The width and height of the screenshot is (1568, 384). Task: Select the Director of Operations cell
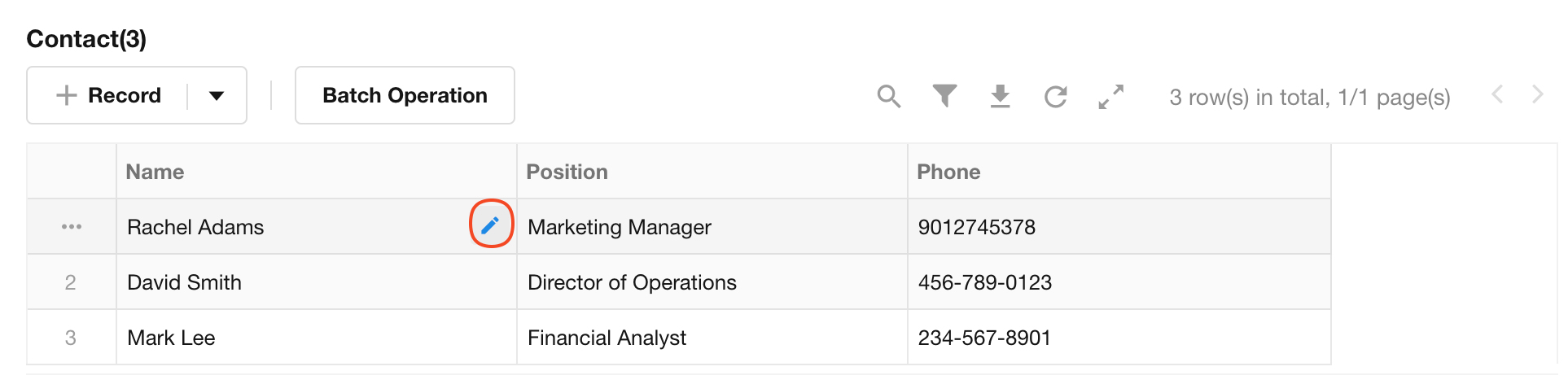[x=632, y=282]
